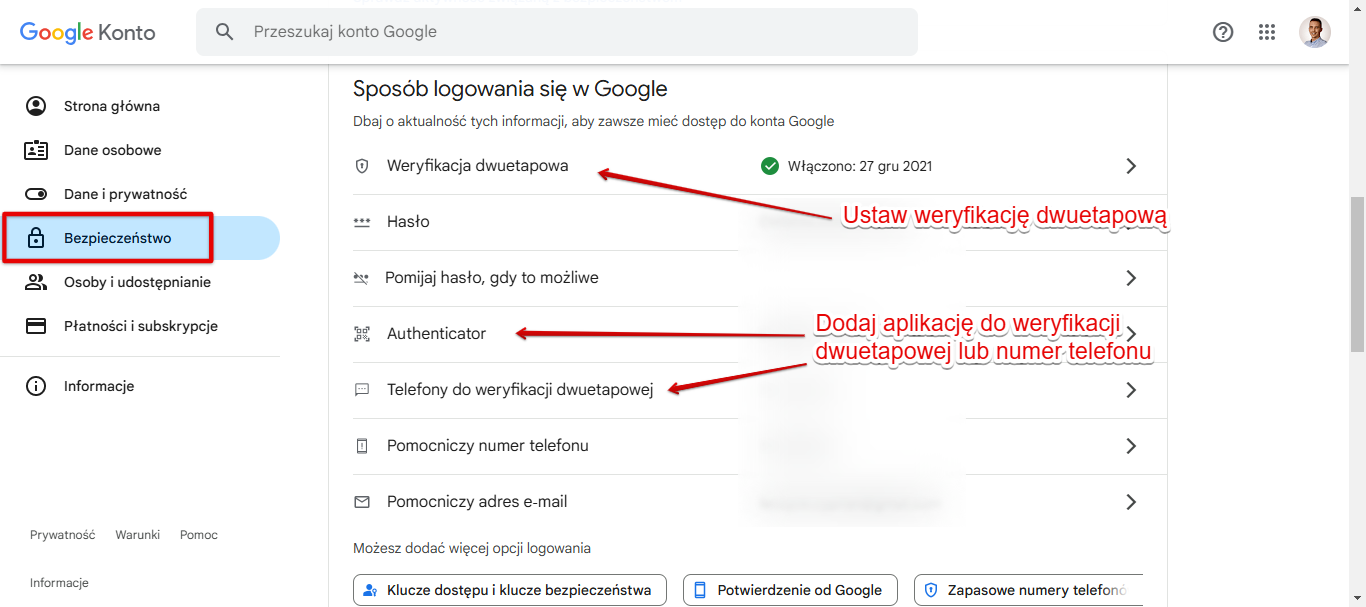Click the small Informacje footer link
1366x607 pixels.
coord(59,583)
